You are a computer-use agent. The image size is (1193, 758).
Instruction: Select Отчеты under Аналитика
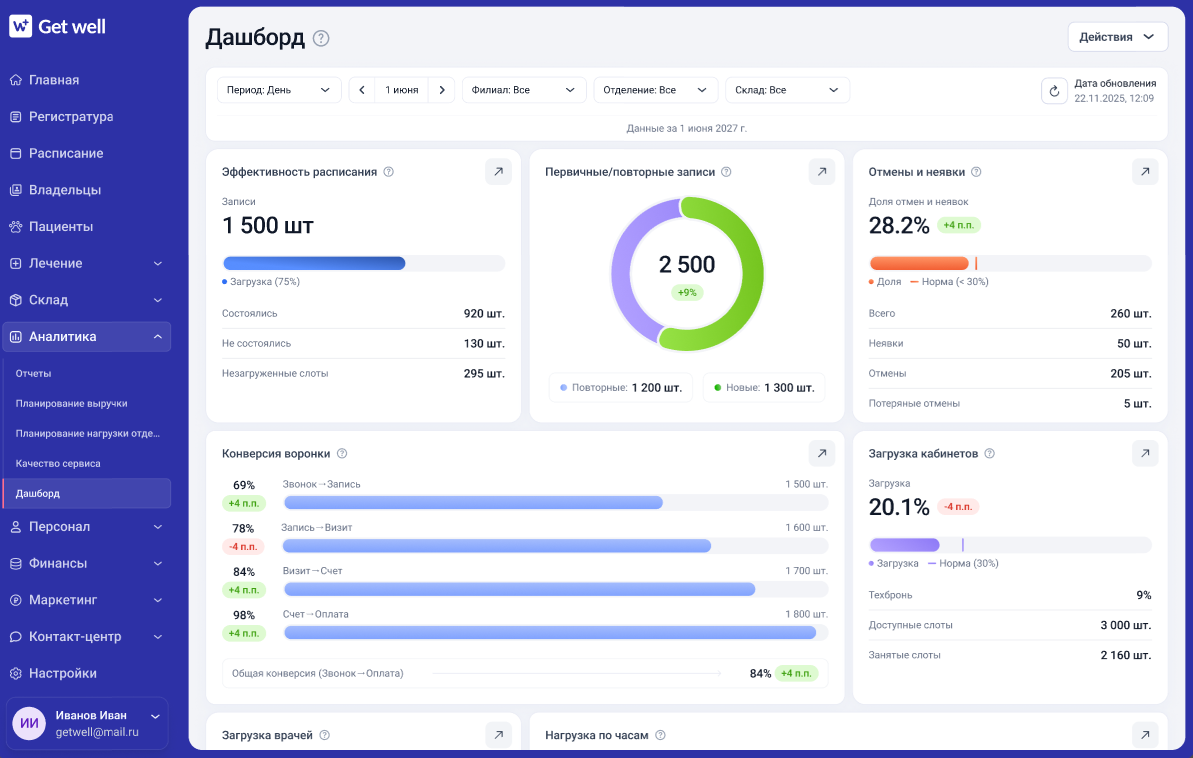(x=87, y=374)
